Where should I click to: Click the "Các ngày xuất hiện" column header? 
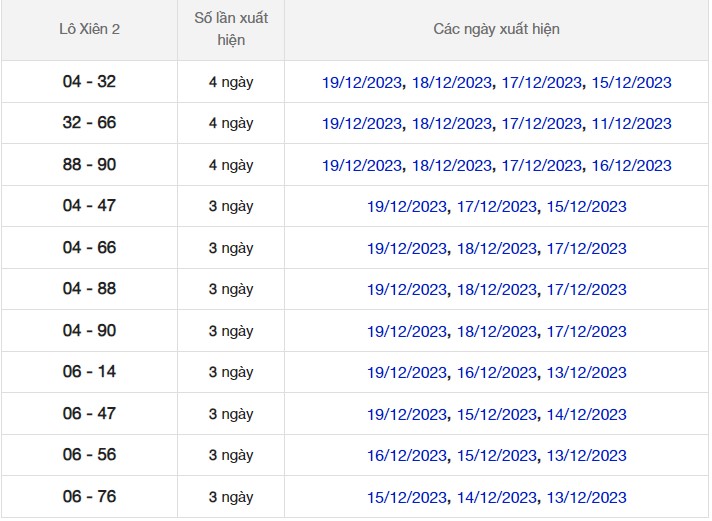coord(496,29)
